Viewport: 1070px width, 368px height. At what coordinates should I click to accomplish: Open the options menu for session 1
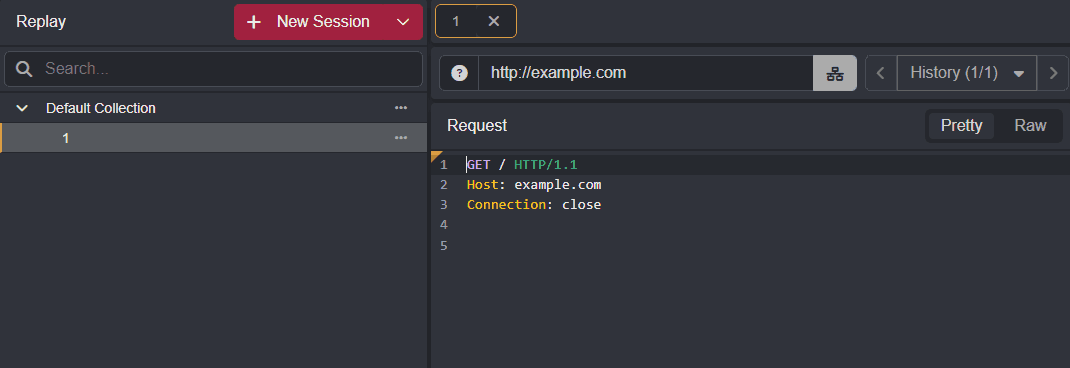click(x=401, y=138)
